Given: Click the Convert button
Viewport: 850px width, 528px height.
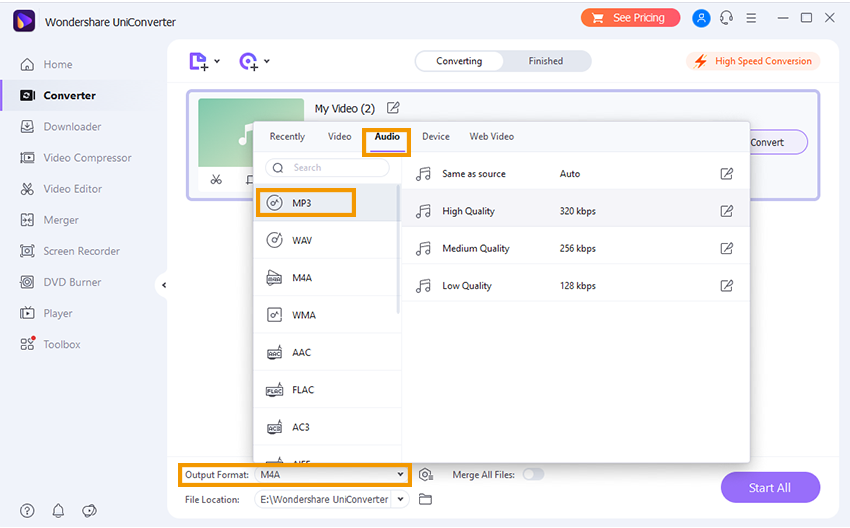Looking at the screenshot, I should [x=778, y=143].
